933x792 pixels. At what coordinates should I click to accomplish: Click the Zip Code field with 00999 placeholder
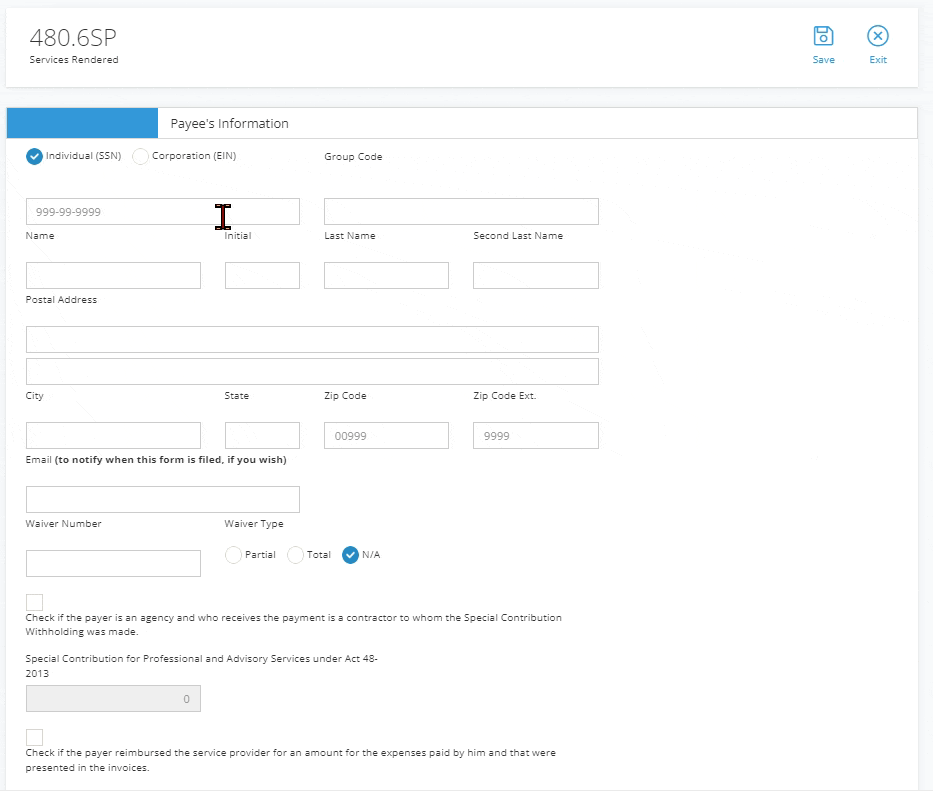(x=386, y=436)
